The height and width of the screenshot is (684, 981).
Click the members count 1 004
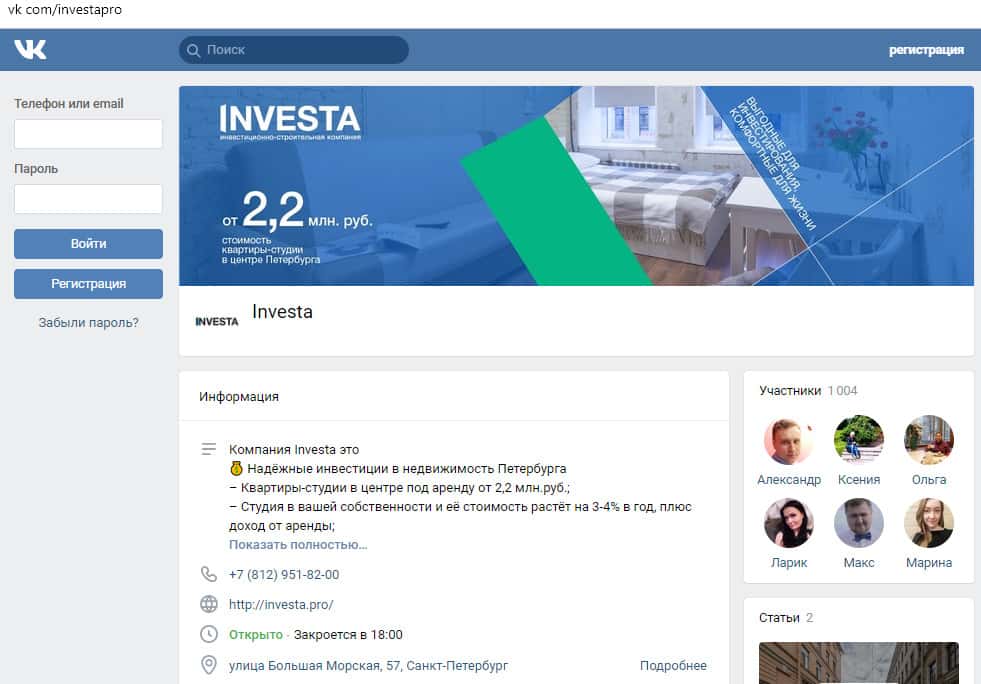842,390
